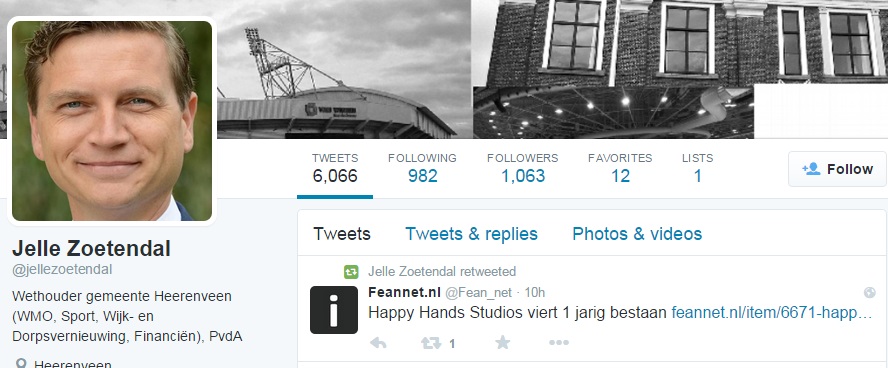Screen dimensions: 888x368
Task: Switch to Tweets & replies tab
Action: coord(471,234)
